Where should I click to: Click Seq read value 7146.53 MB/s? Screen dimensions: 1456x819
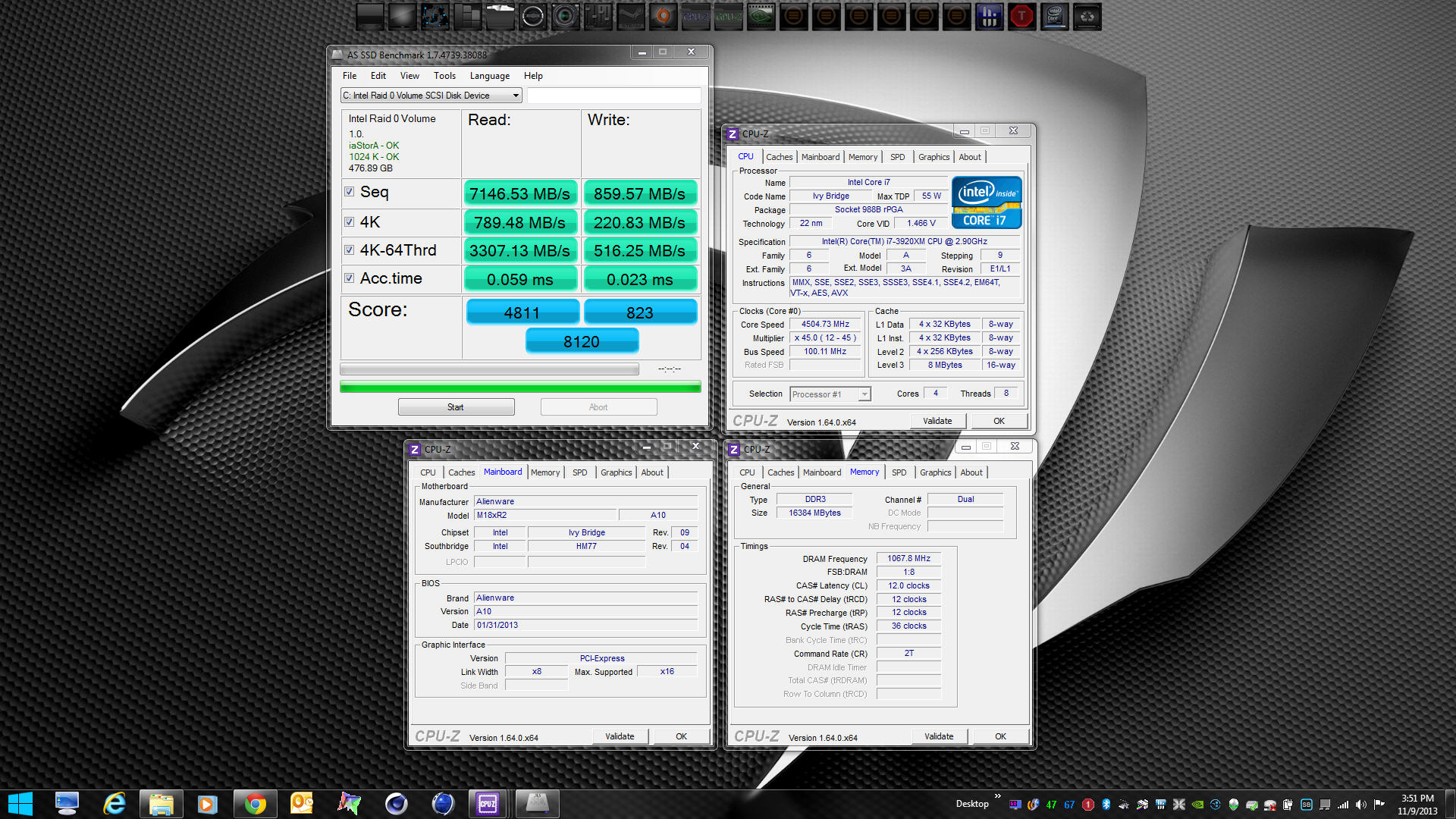519,193
